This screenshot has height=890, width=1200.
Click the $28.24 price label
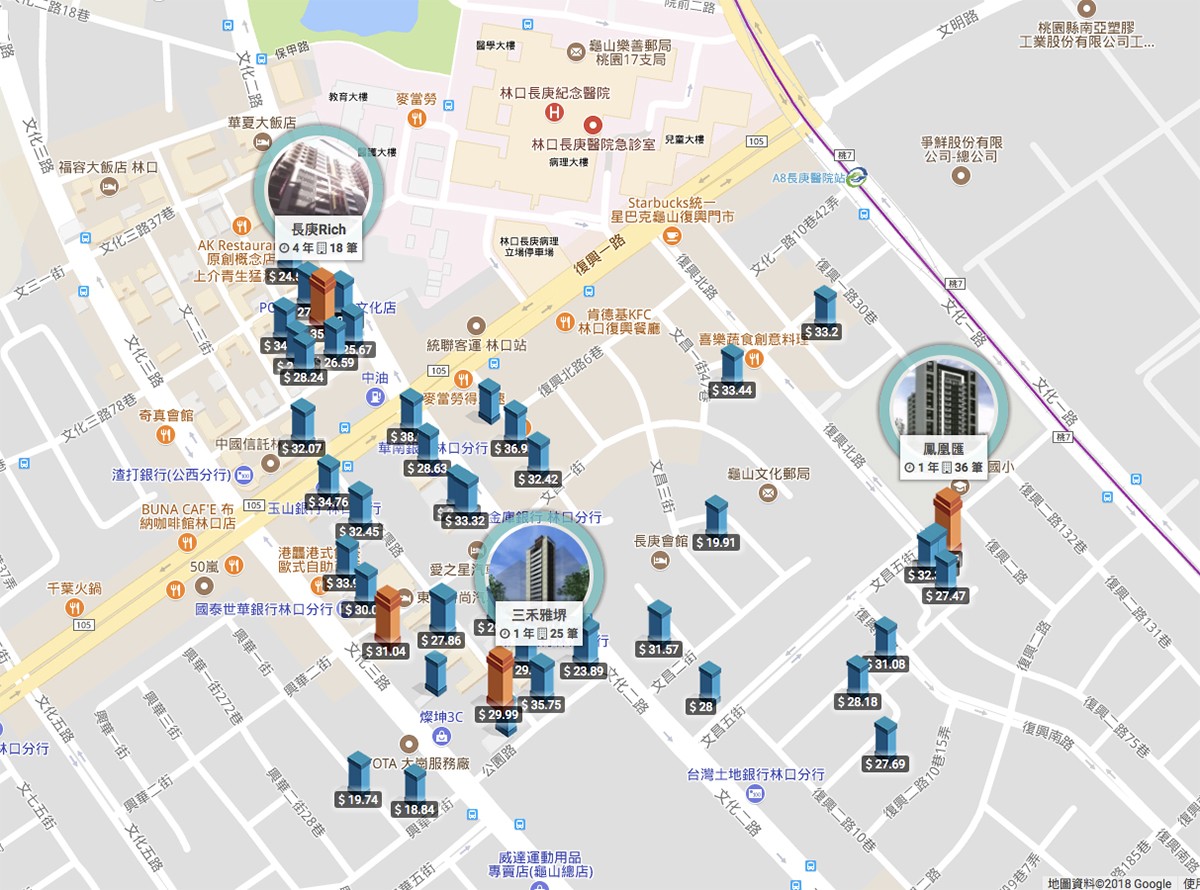[x=304, y=377]
